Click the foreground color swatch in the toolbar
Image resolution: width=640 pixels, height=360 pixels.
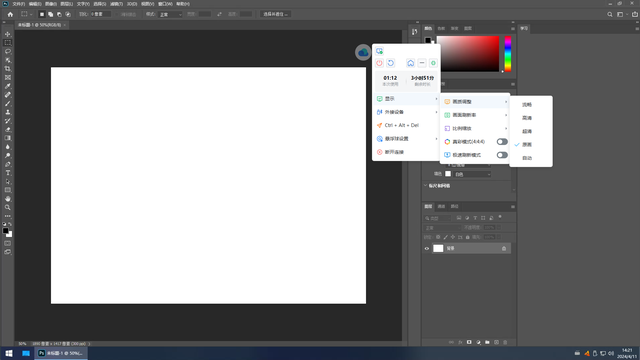point(5,231)
